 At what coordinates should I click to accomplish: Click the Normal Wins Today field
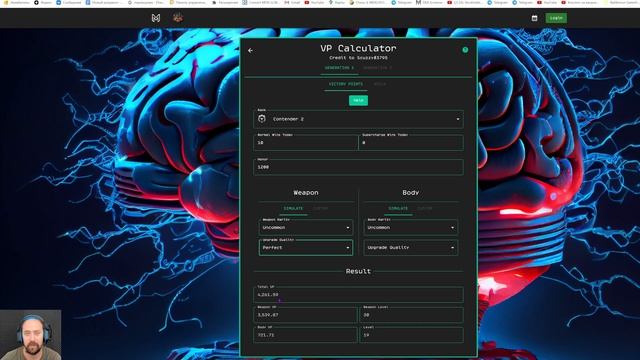[306, 142]
